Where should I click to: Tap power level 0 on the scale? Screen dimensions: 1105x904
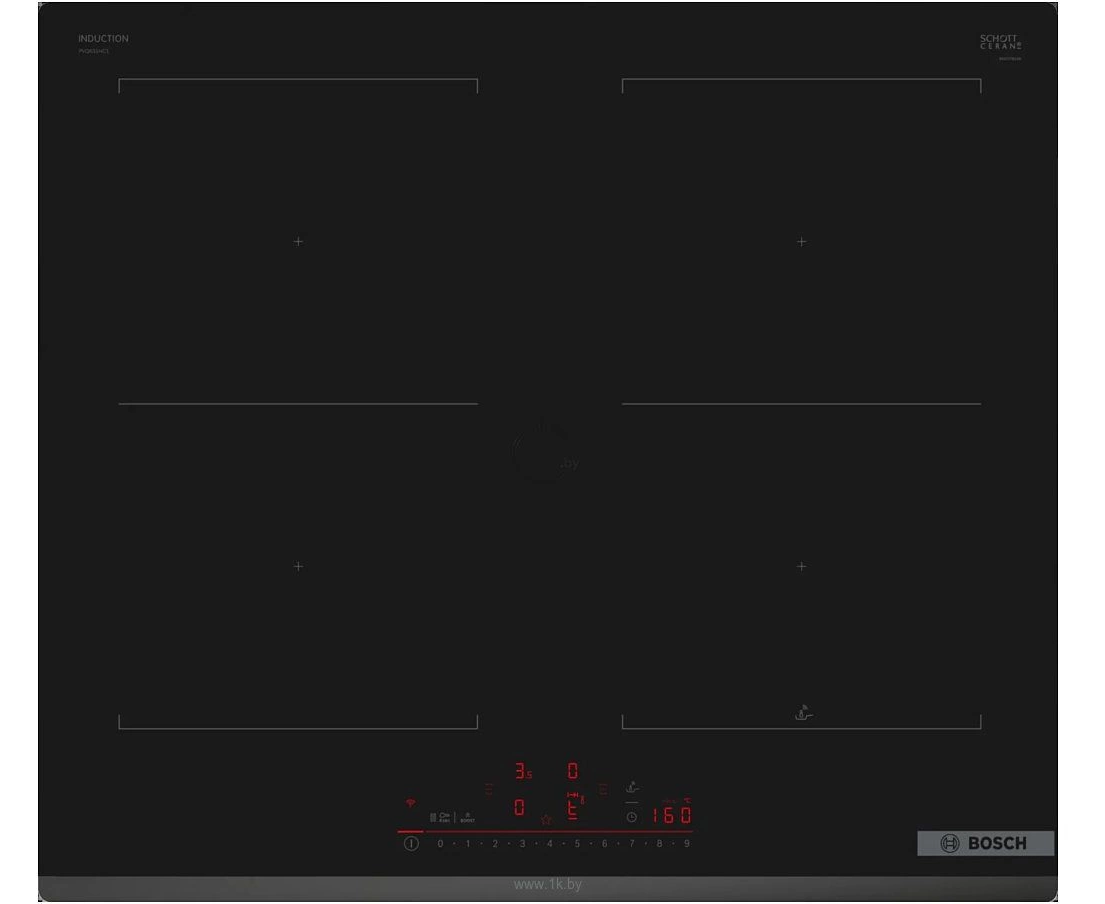(440, 844)
